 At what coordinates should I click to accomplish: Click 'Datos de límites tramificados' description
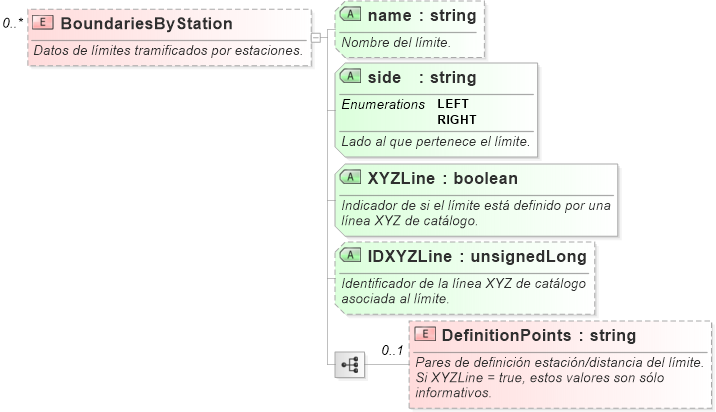click(x=168, y=51)
